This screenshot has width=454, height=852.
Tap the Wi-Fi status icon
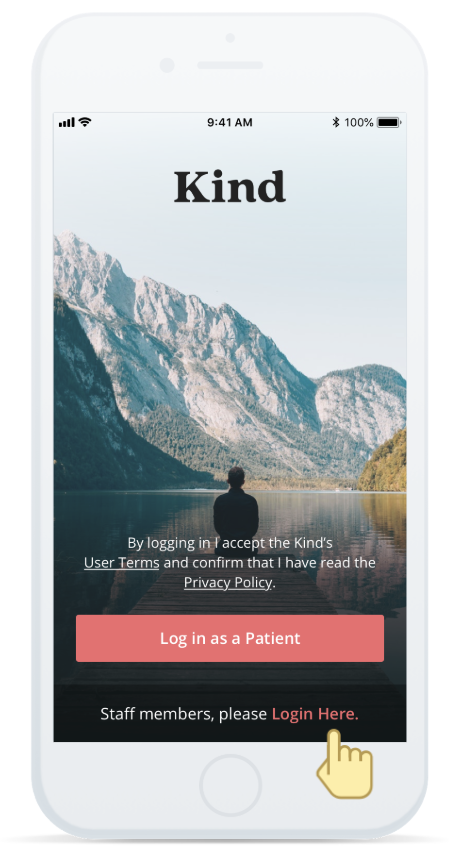(84, 122)
